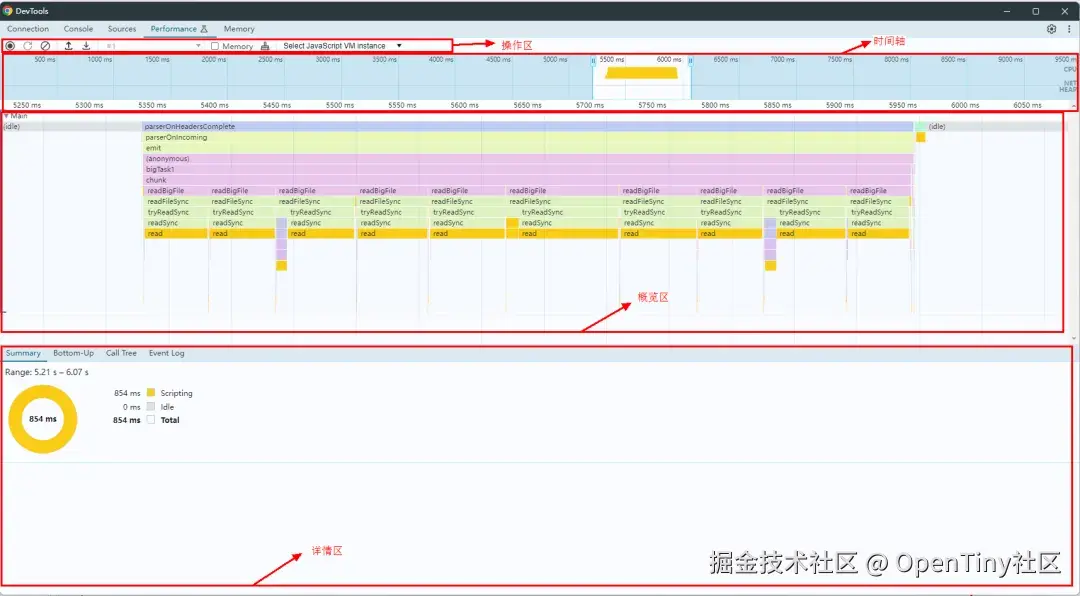The height and width of the screenshot is (596, 1080).
Task: Select the leftmost readFileSync call bar
Action: tap(176, 201)
